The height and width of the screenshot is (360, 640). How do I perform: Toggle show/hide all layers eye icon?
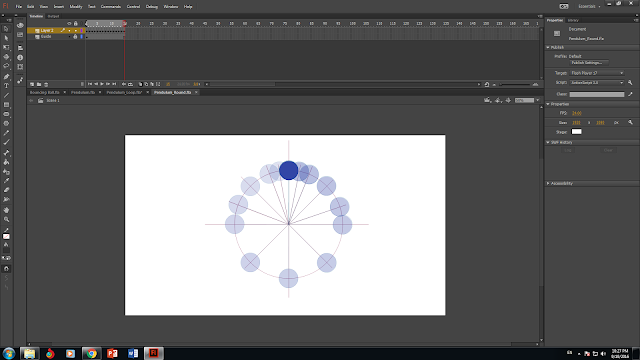coord(69,24)
